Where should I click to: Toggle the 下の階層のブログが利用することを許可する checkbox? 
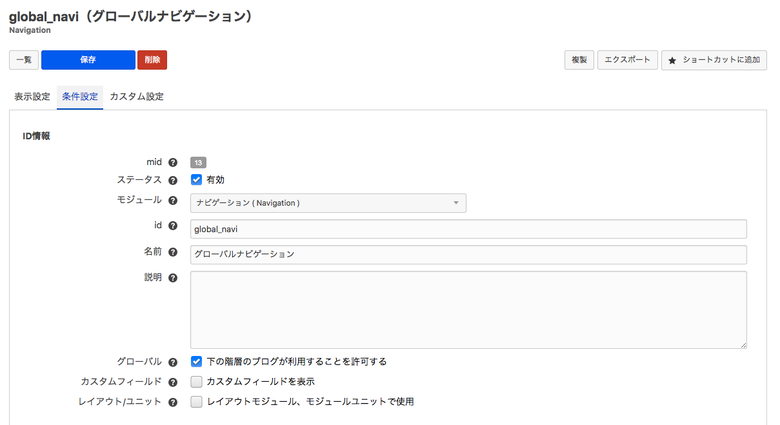click(x=197, y=362)
